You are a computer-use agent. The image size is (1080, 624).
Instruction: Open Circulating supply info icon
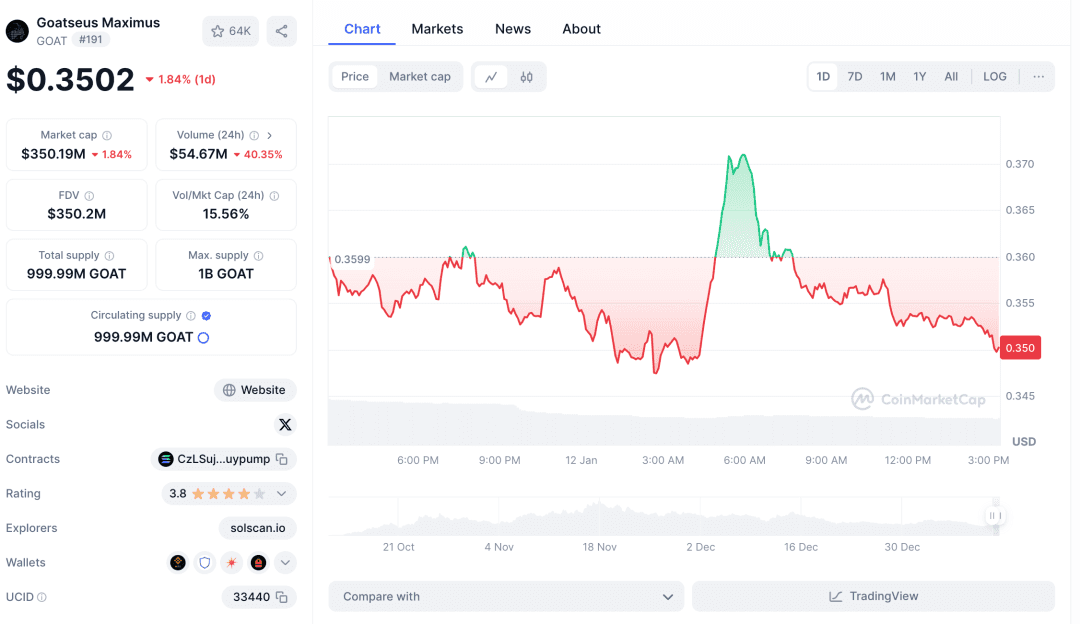click(x=191, y=315)
